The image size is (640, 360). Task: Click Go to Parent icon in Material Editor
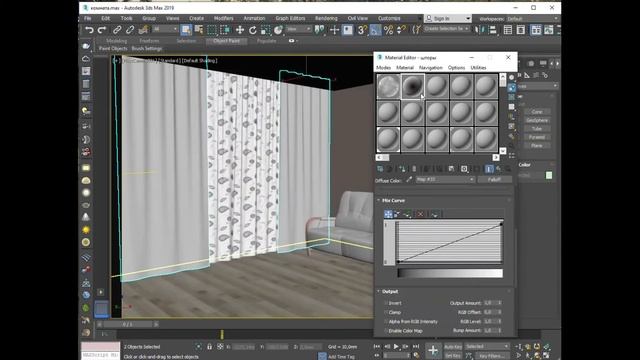pos(498,169)
